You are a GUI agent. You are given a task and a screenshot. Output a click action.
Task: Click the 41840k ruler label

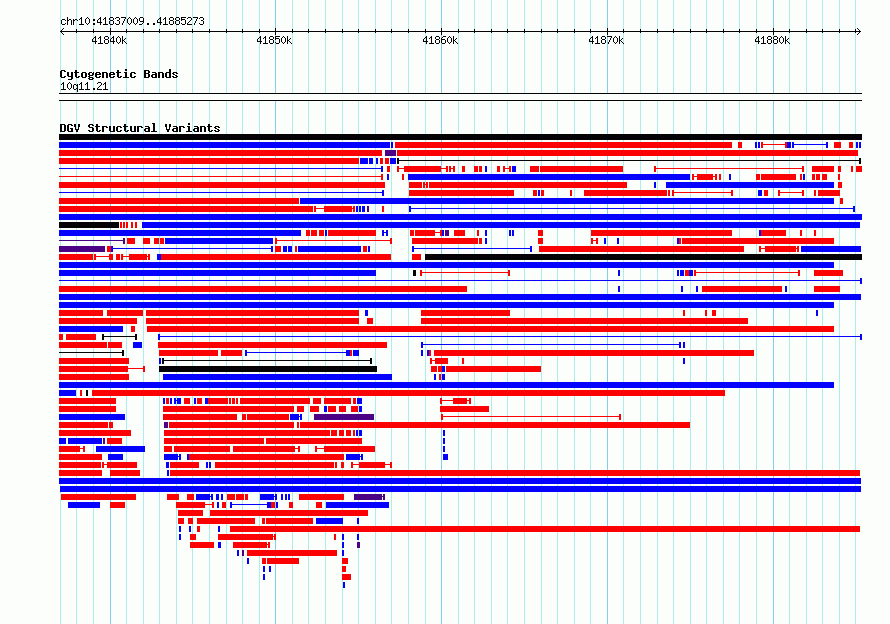tap(109, 40)
